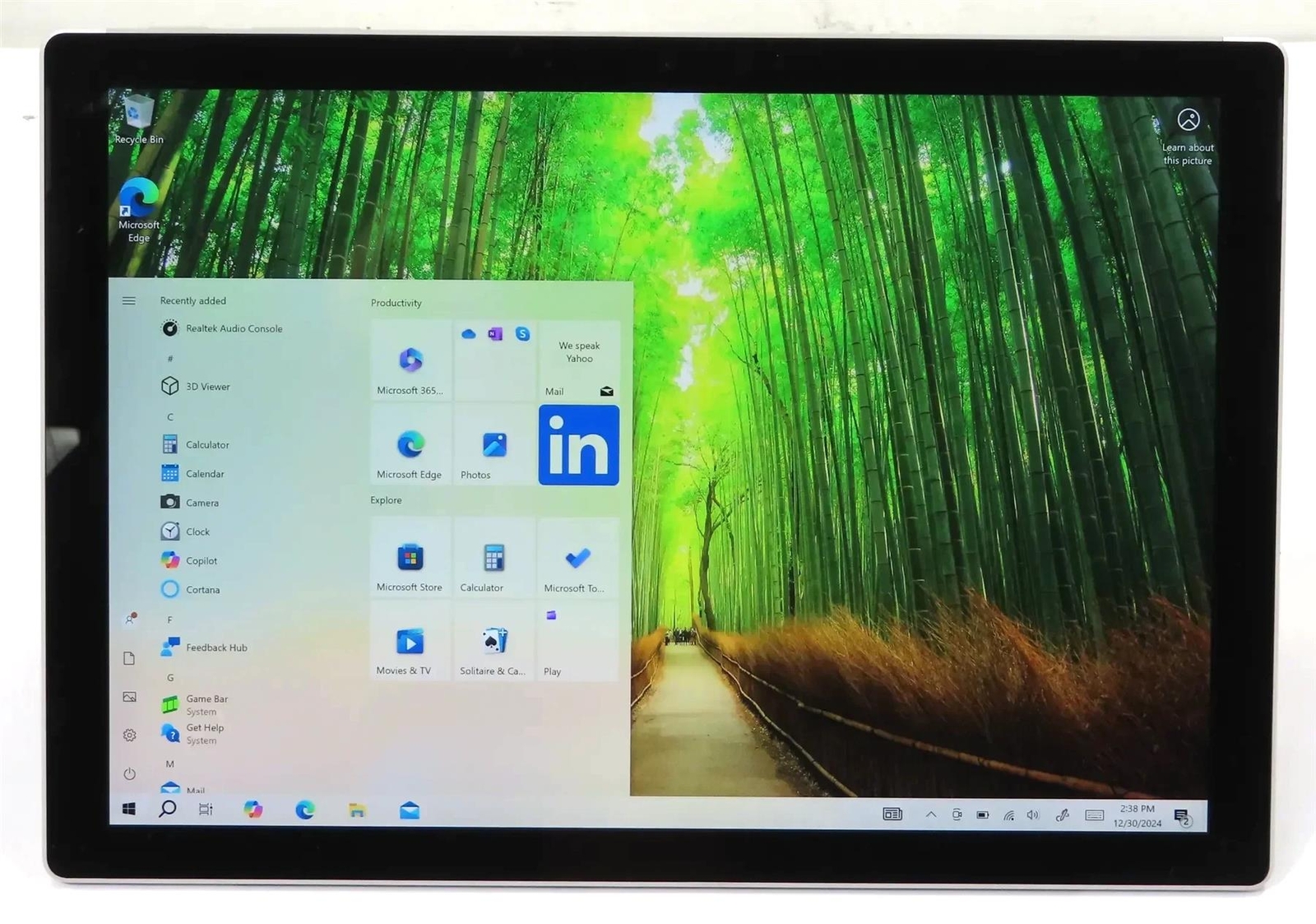Launch Edge from the taskbar
The image size is (1316, 924).
305,810
